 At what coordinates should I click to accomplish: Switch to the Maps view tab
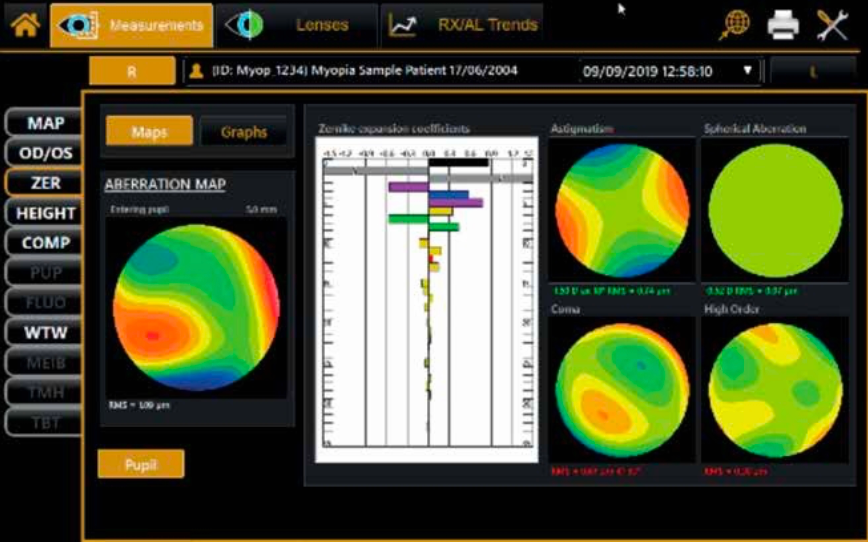coord(149,131)
